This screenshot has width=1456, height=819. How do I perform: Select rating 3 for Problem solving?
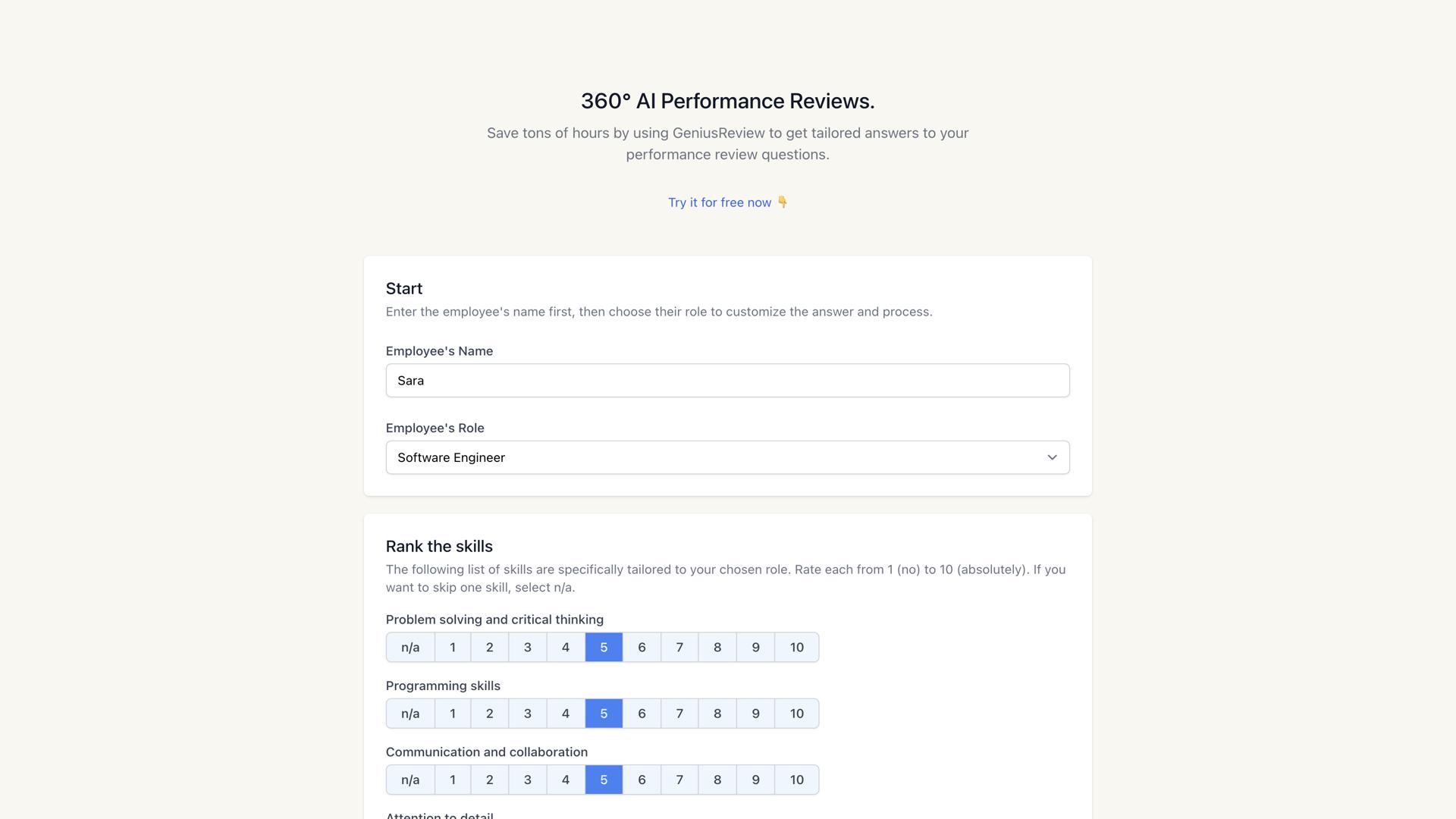(528, 647)
